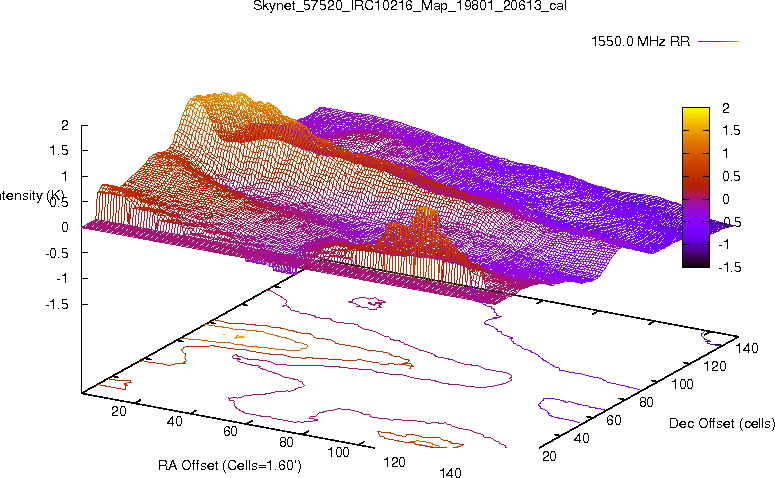Click the color bar tick label 1.5
Image resolution: width=775 pixels, height=478 pixels.
731,130
